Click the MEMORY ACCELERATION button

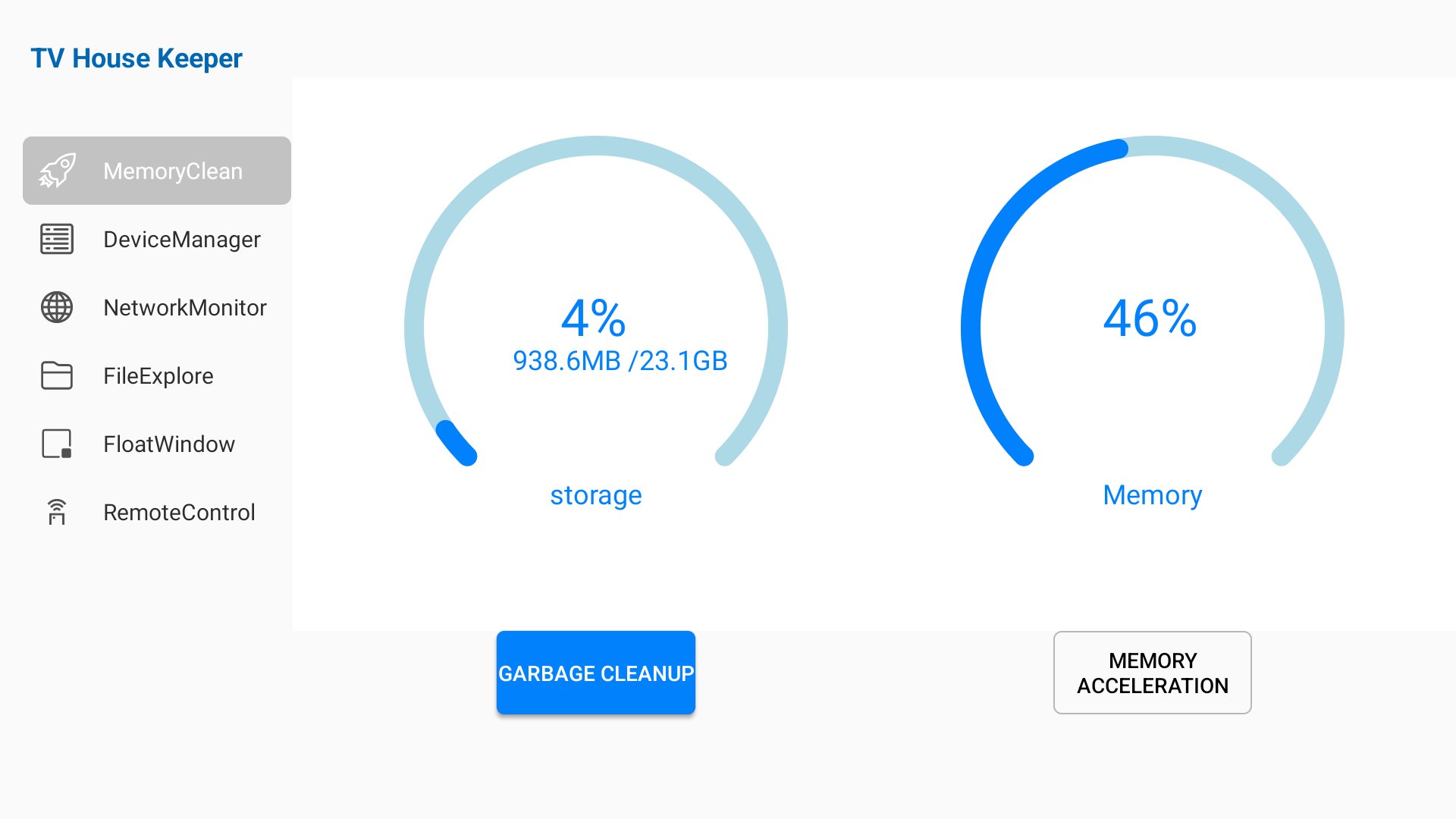(x=1152, y=673)
